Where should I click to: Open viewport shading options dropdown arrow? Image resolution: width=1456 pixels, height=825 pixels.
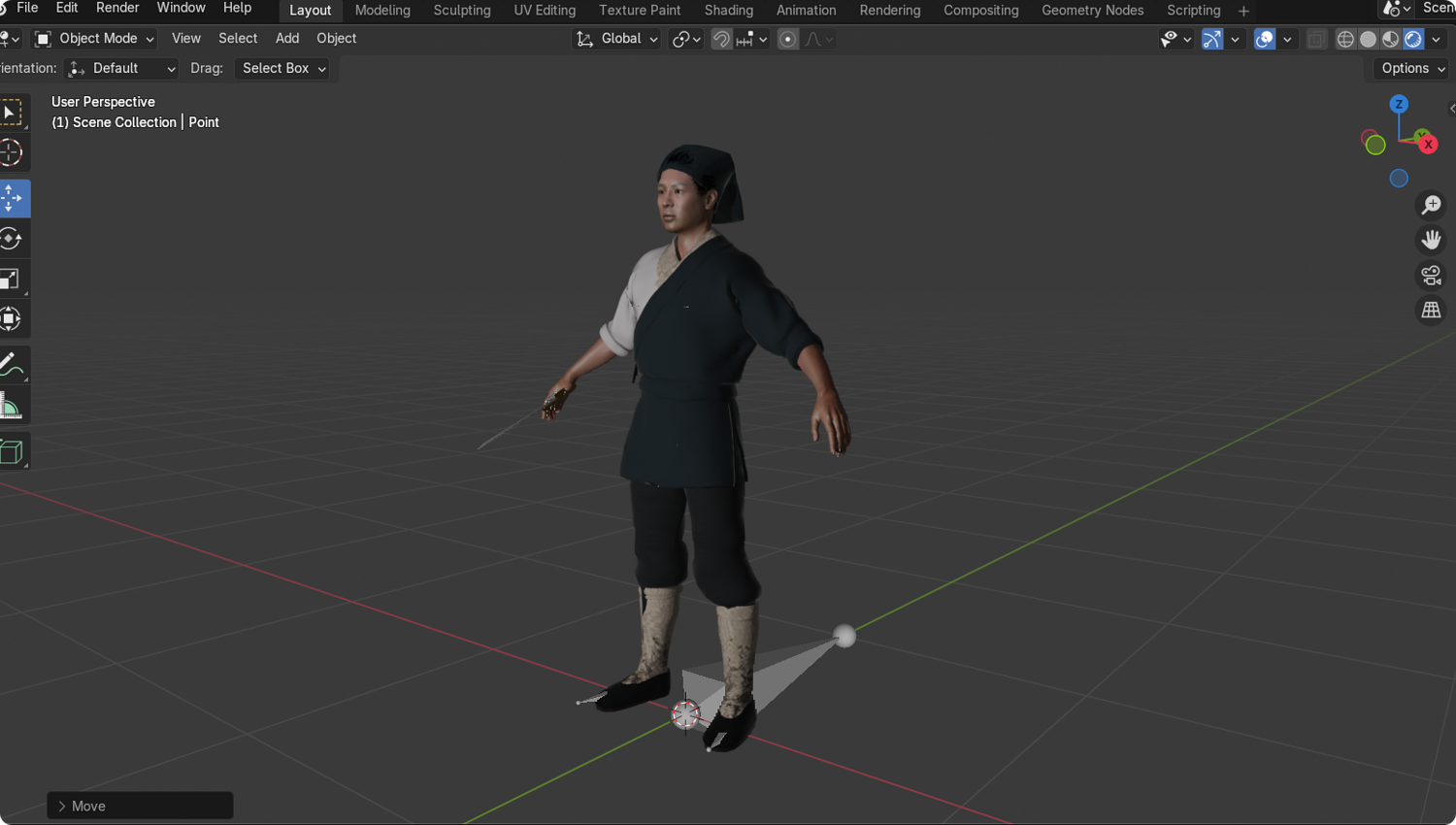point(1437,39)
